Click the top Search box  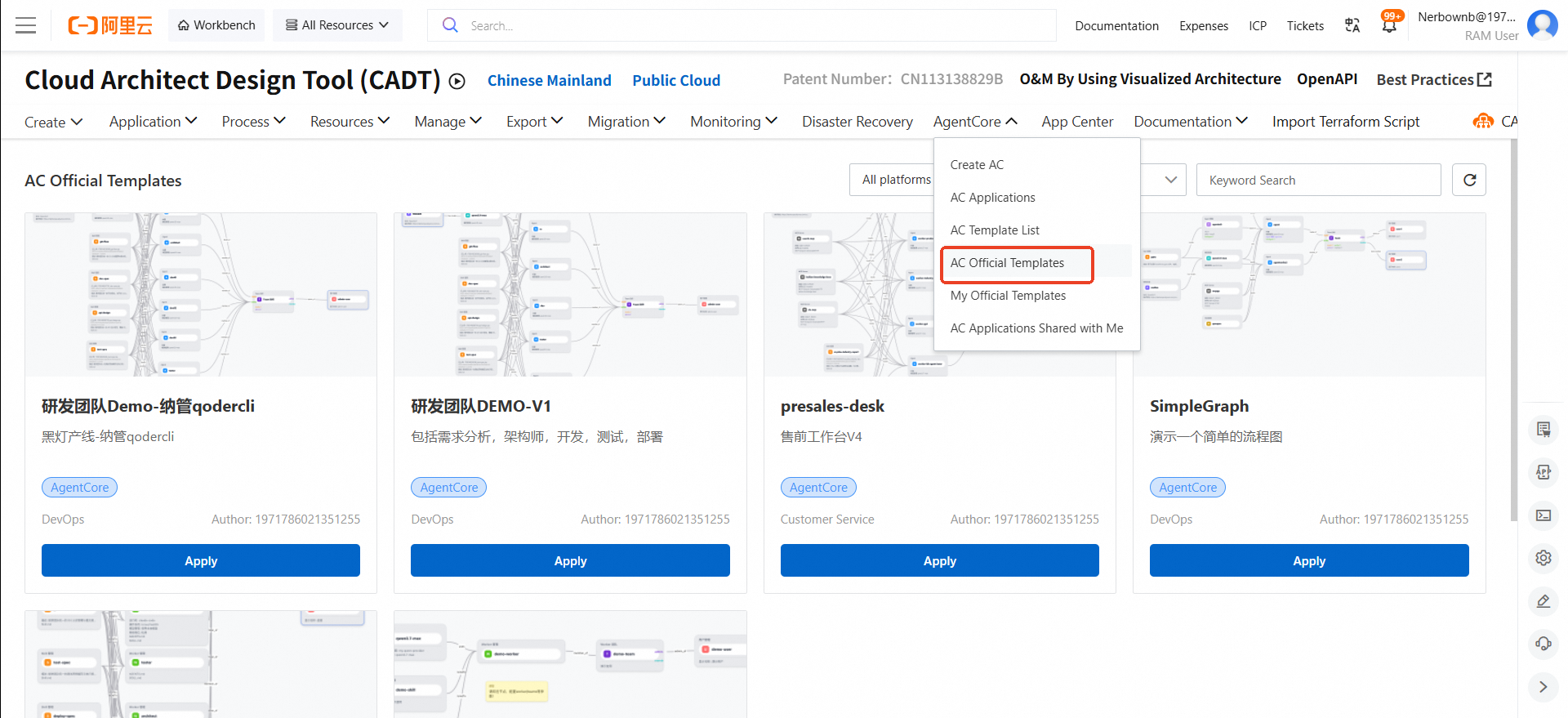pos(742,25)
